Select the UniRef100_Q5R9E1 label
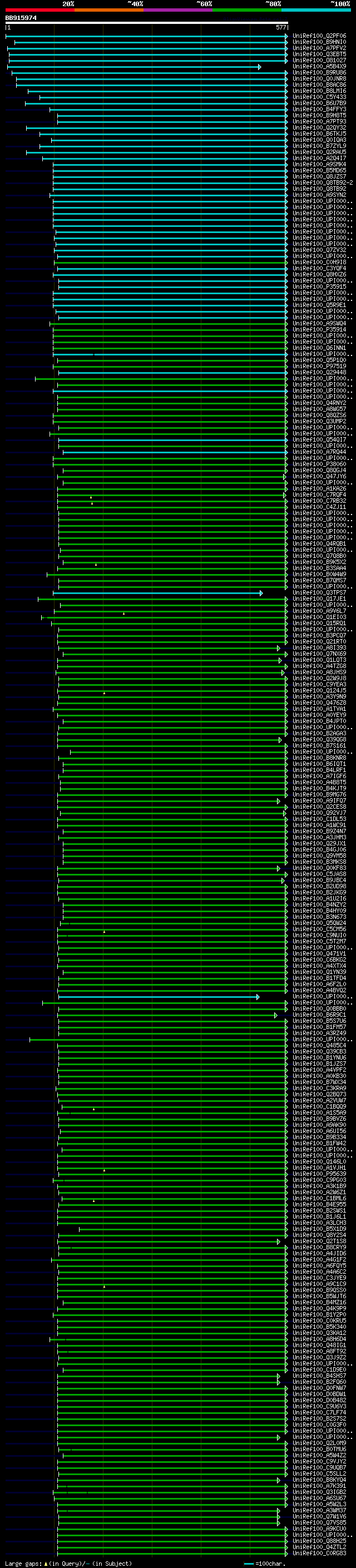This screenshot has width=356, height=1568. [x=319, y=305]
